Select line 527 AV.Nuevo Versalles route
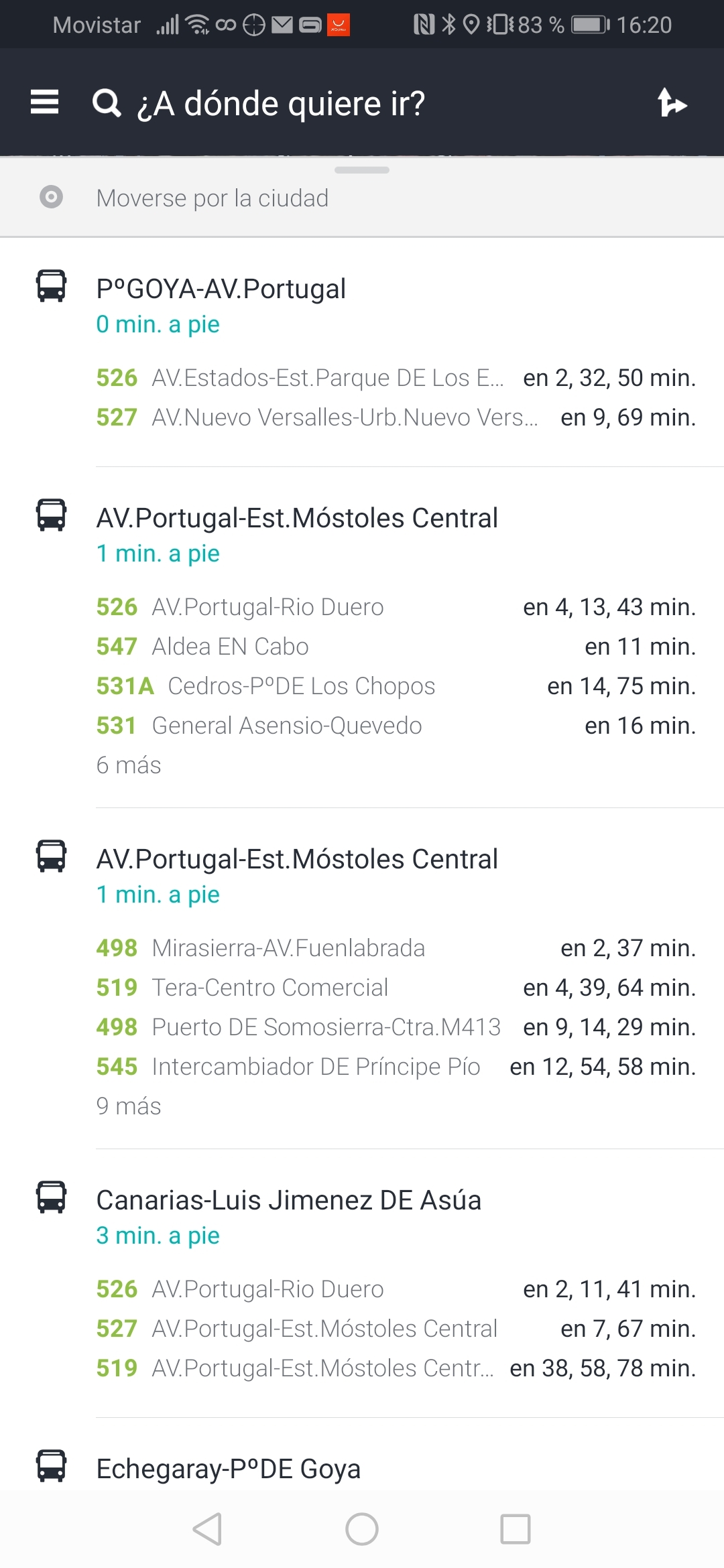Image resolution: width=724 pixels, height=1568 pixels. pyautogui.click(x=396, y=417)
